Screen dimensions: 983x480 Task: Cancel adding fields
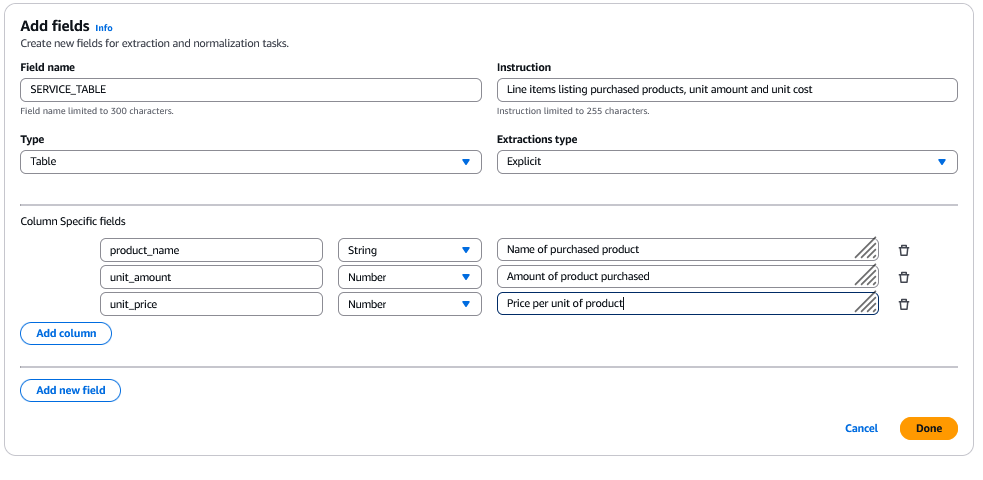coord(861,428)
